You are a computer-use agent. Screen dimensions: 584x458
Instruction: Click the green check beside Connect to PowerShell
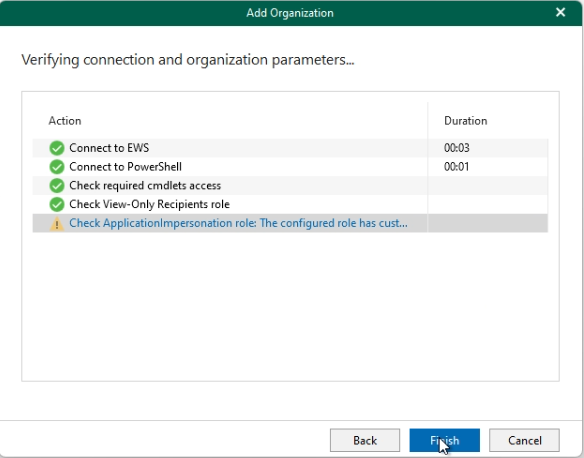pyautogui.click(x=57, y=166)
